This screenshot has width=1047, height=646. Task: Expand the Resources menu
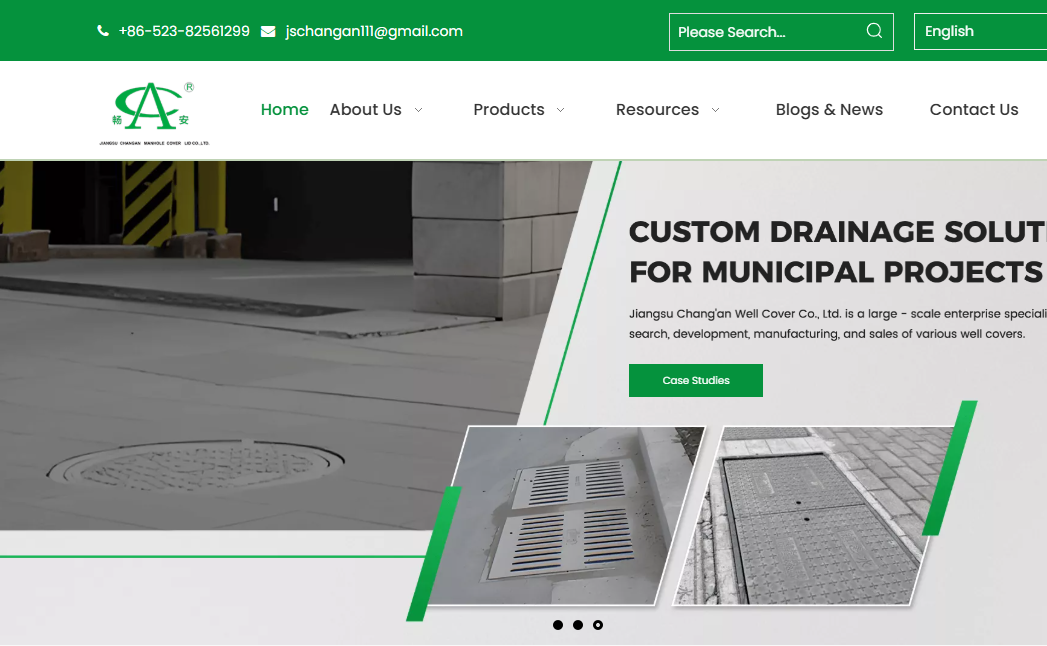657,110
